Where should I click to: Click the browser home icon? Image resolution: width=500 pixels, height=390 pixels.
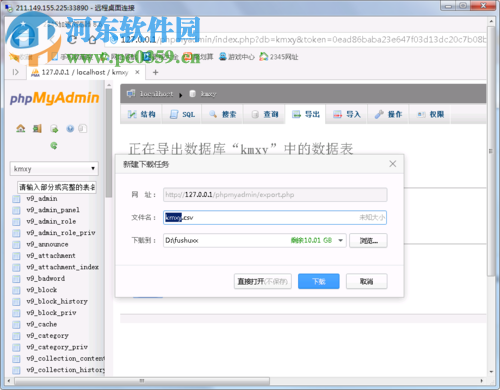click(x=92, y=40)
